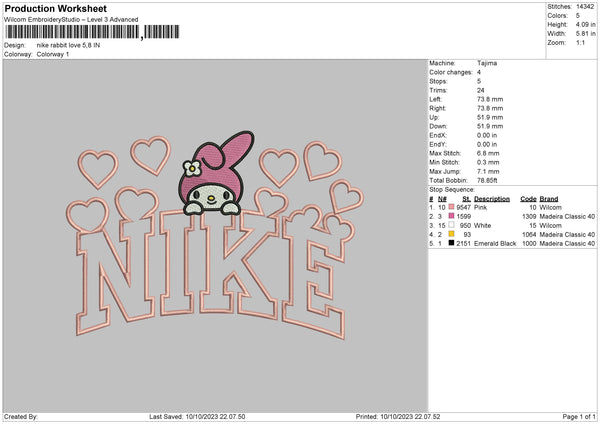Click the 'Created By:' label
Viewport: 600px width, 424px height.
(x=21, y=416)
